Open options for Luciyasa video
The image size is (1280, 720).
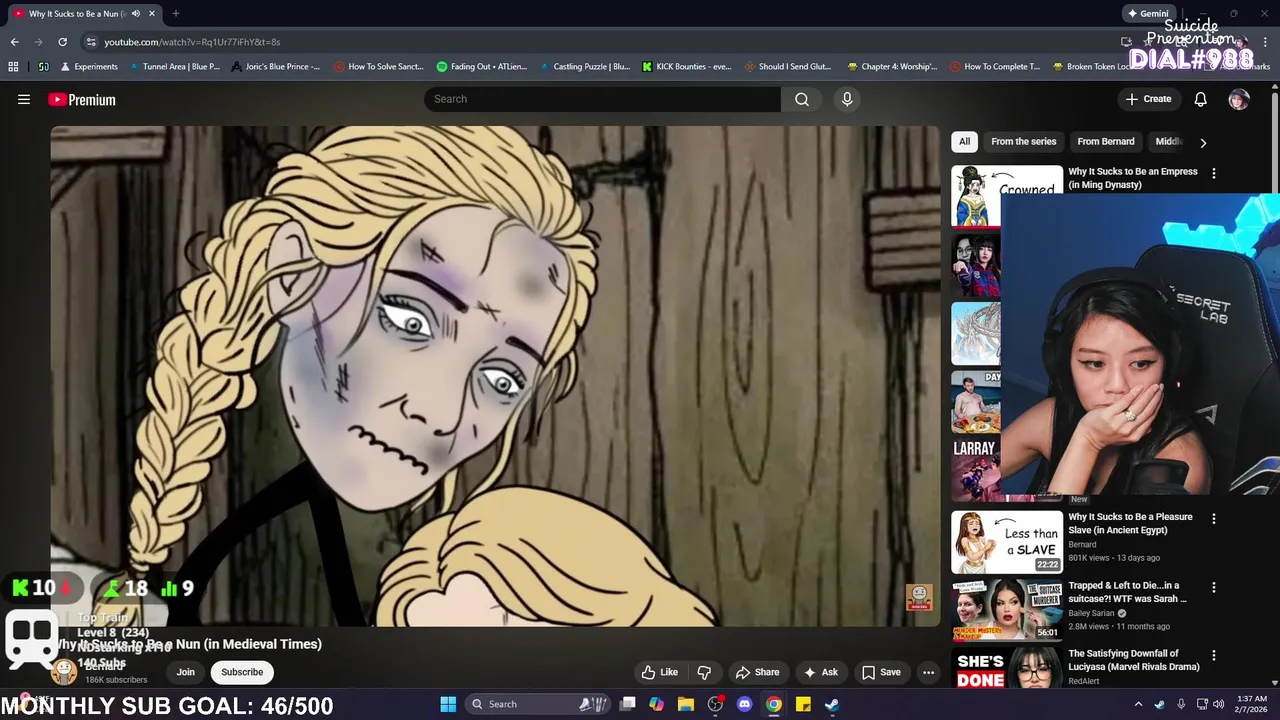point(1214,655)
